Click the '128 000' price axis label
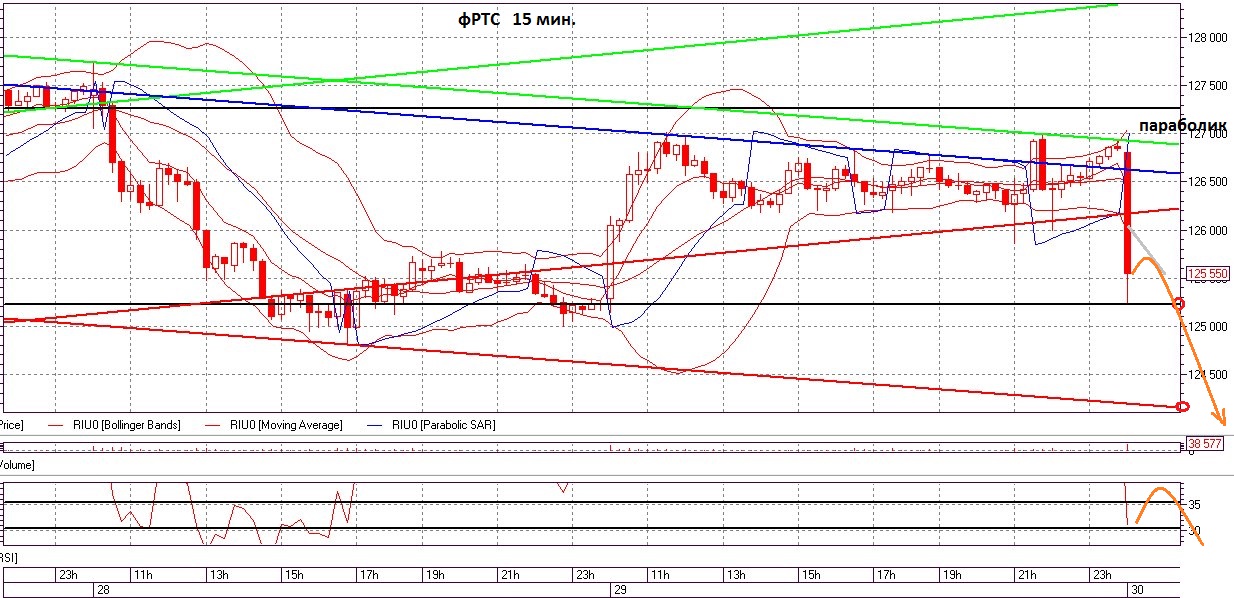Viewport: 1234px width, 598px height. [x=1206, y=38]
